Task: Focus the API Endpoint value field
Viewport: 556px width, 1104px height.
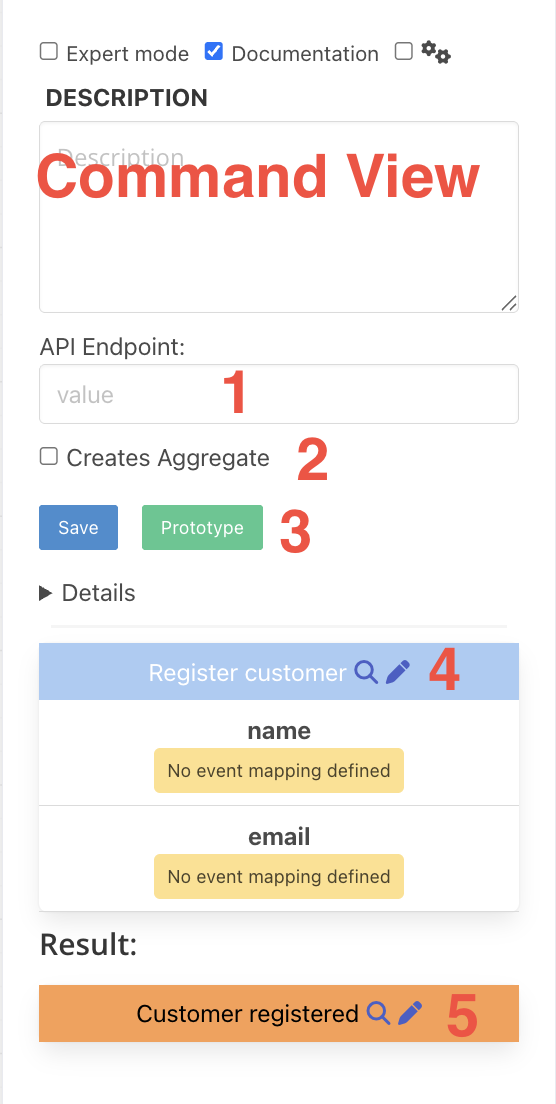Action: pos(279,394)
